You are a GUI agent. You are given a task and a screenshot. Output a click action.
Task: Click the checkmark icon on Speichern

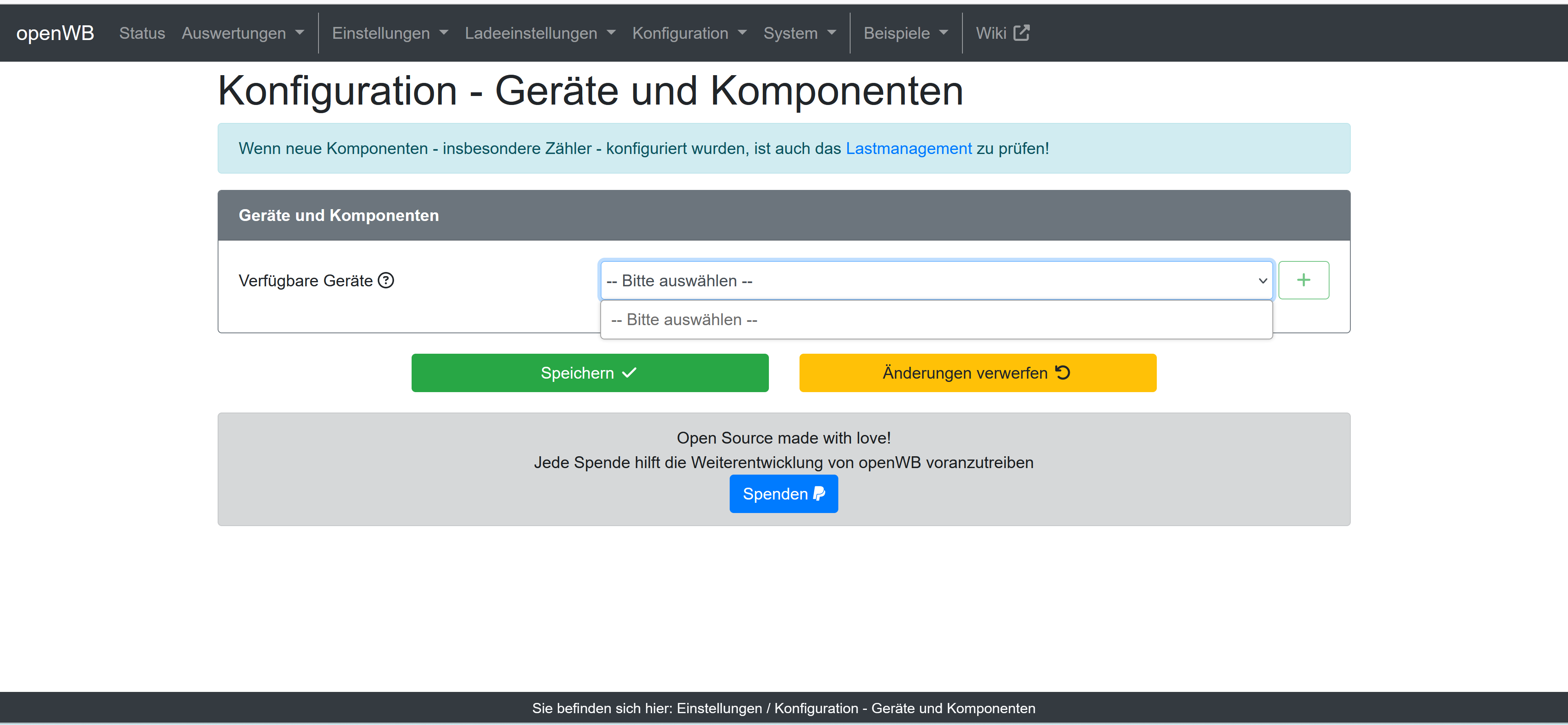pyautogui.click(x=629, y=373)
